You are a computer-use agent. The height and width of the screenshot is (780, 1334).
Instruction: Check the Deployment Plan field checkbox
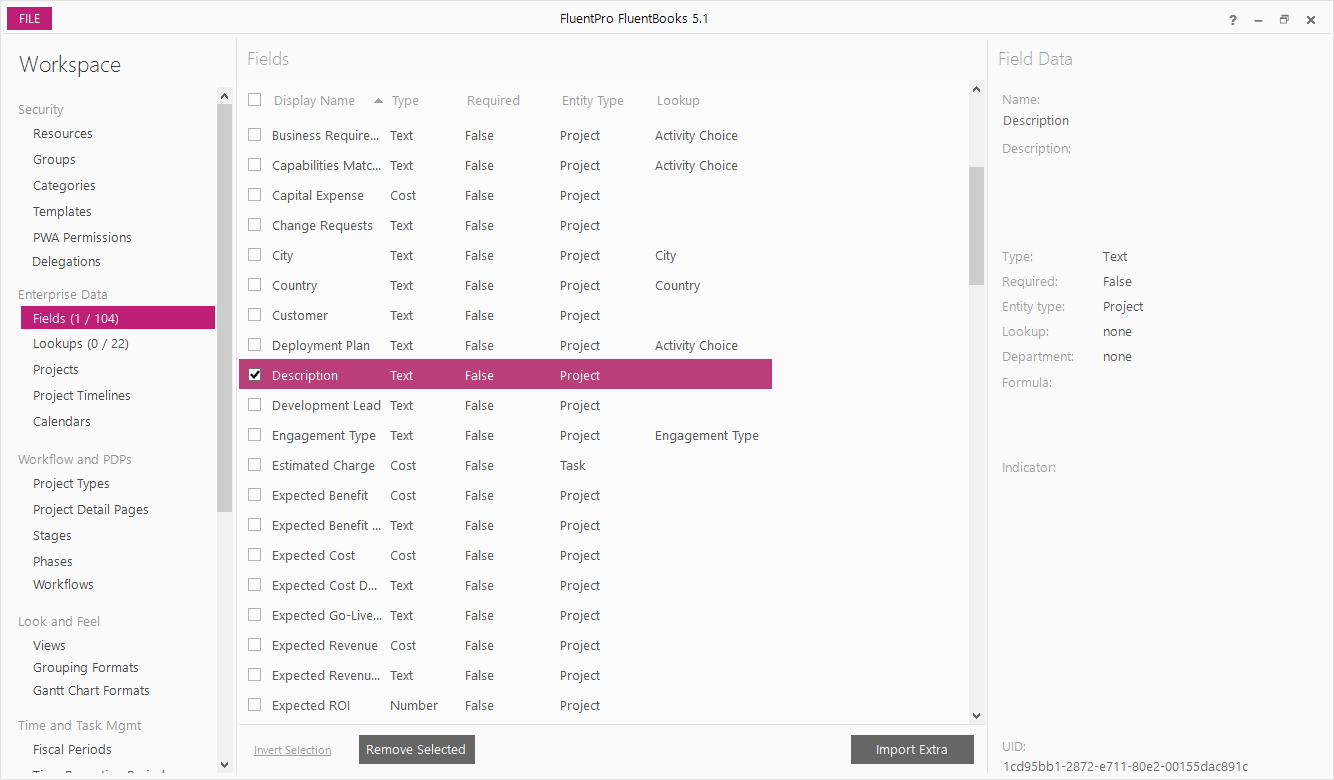[x=255, y=345]
